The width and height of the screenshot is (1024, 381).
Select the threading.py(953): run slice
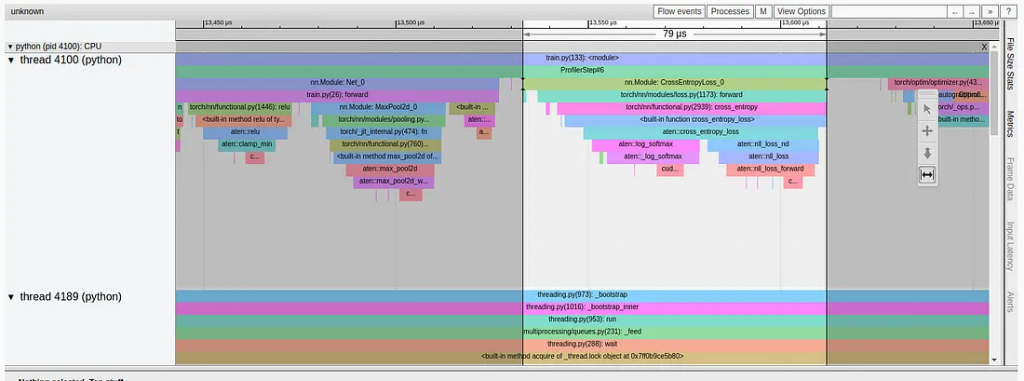[x=582, y=320]
